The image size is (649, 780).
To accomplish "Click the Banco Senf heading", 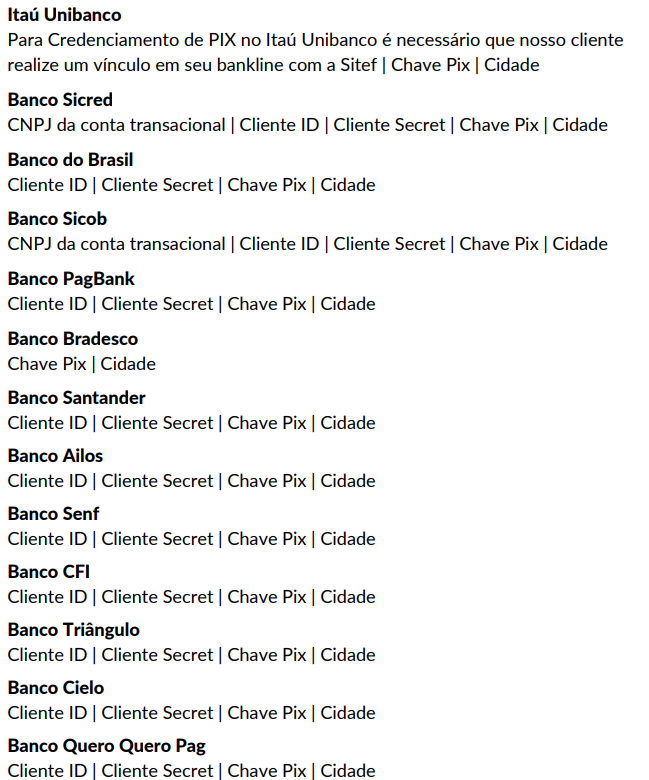I will point(53,514).
